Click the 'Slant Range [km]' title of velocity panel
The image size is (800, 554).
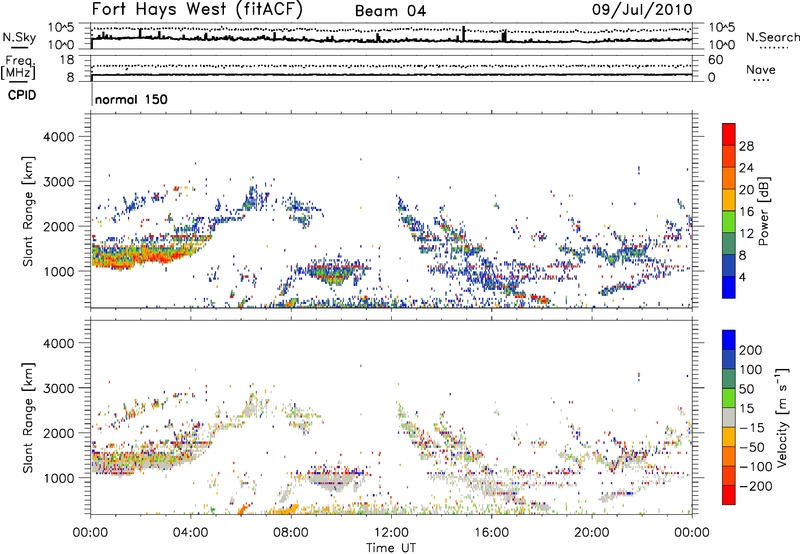[x=28, y=418]
